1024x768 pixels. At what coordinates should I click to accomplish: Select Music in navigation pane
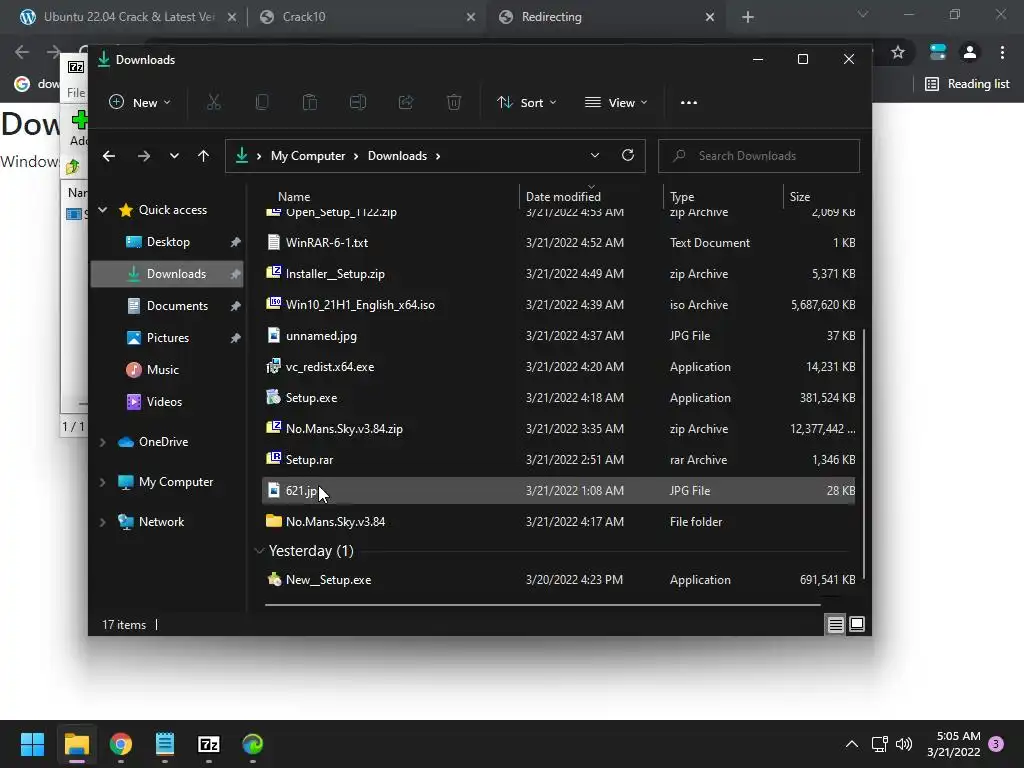[x=163, y=370]
